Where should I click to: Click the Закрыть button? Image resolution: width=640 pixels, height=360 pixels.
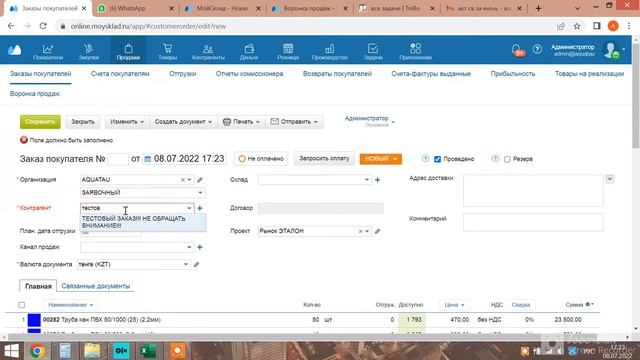(83, 122)
